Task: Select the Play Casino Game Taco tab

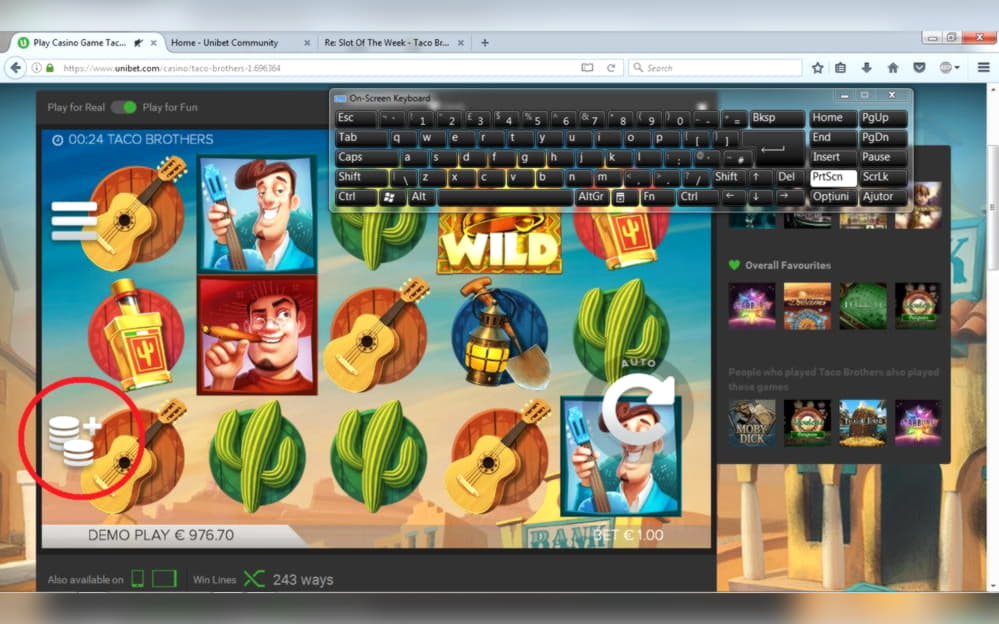Action: pyautogui.click(x=80, y=43)
